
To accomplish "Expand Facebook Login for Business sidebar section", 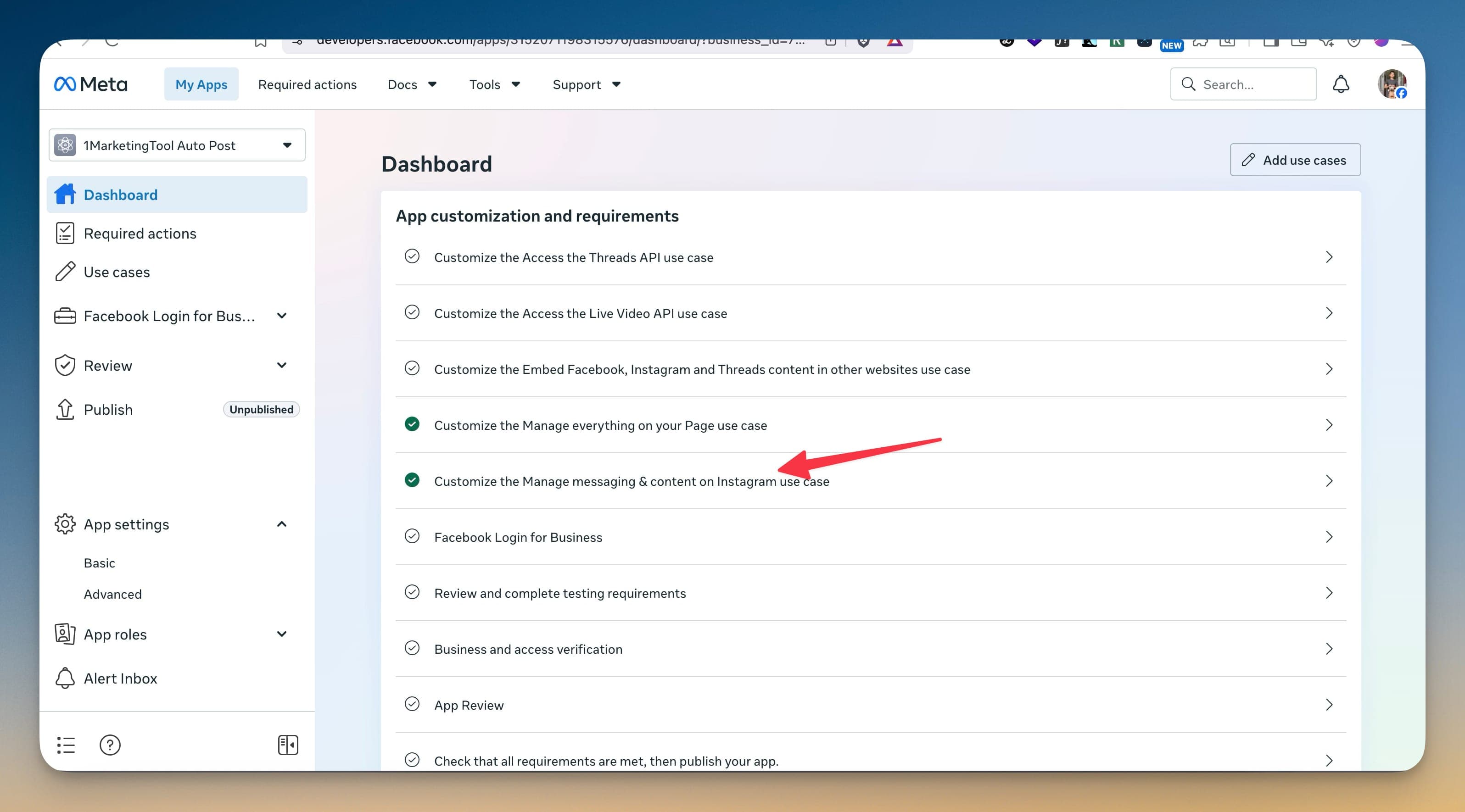I will pos(281,316).
